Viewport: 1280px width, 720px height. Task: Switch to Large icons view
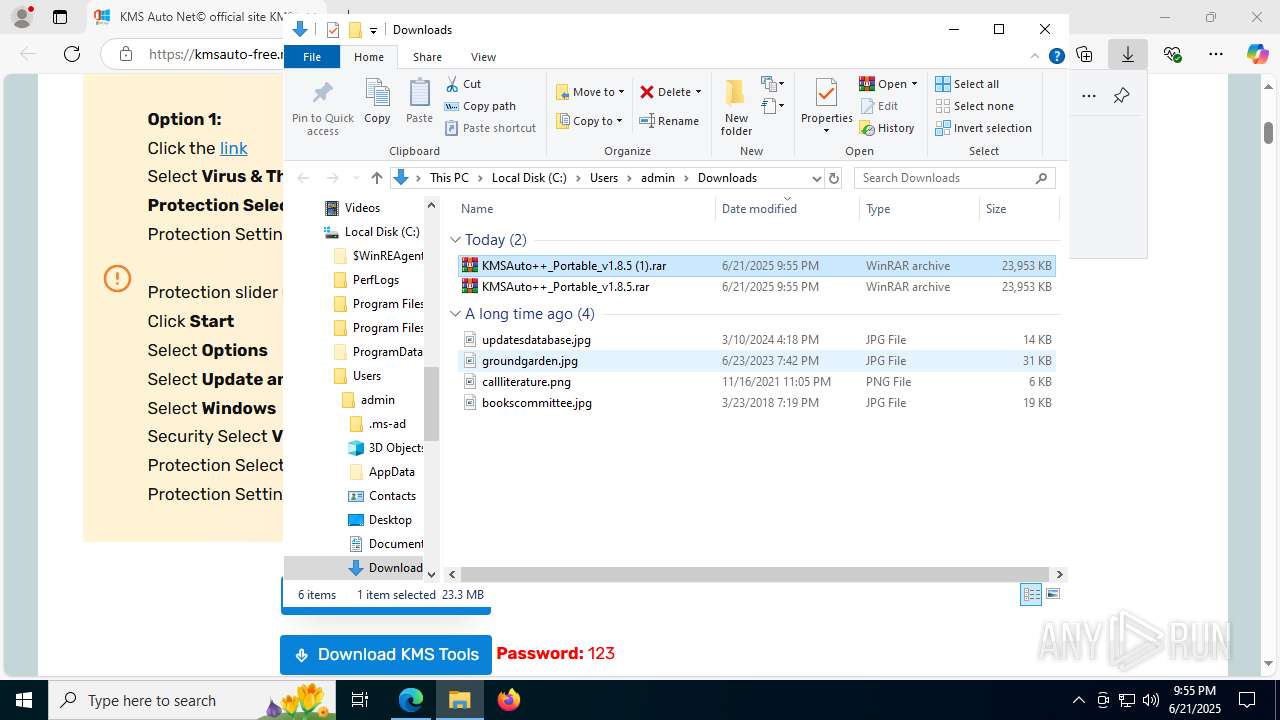point(1052,594)
